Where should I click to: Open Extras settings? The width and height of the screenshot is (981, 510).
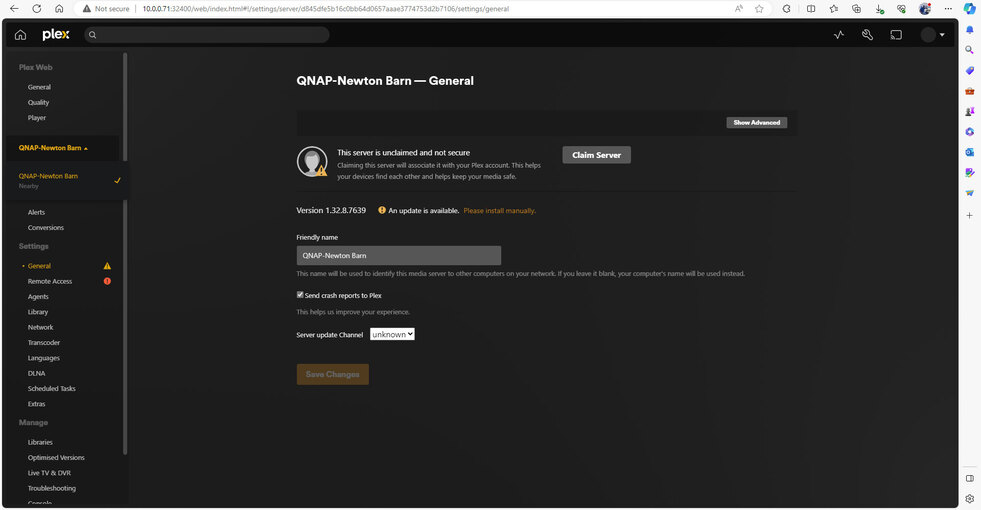(36, 404)
